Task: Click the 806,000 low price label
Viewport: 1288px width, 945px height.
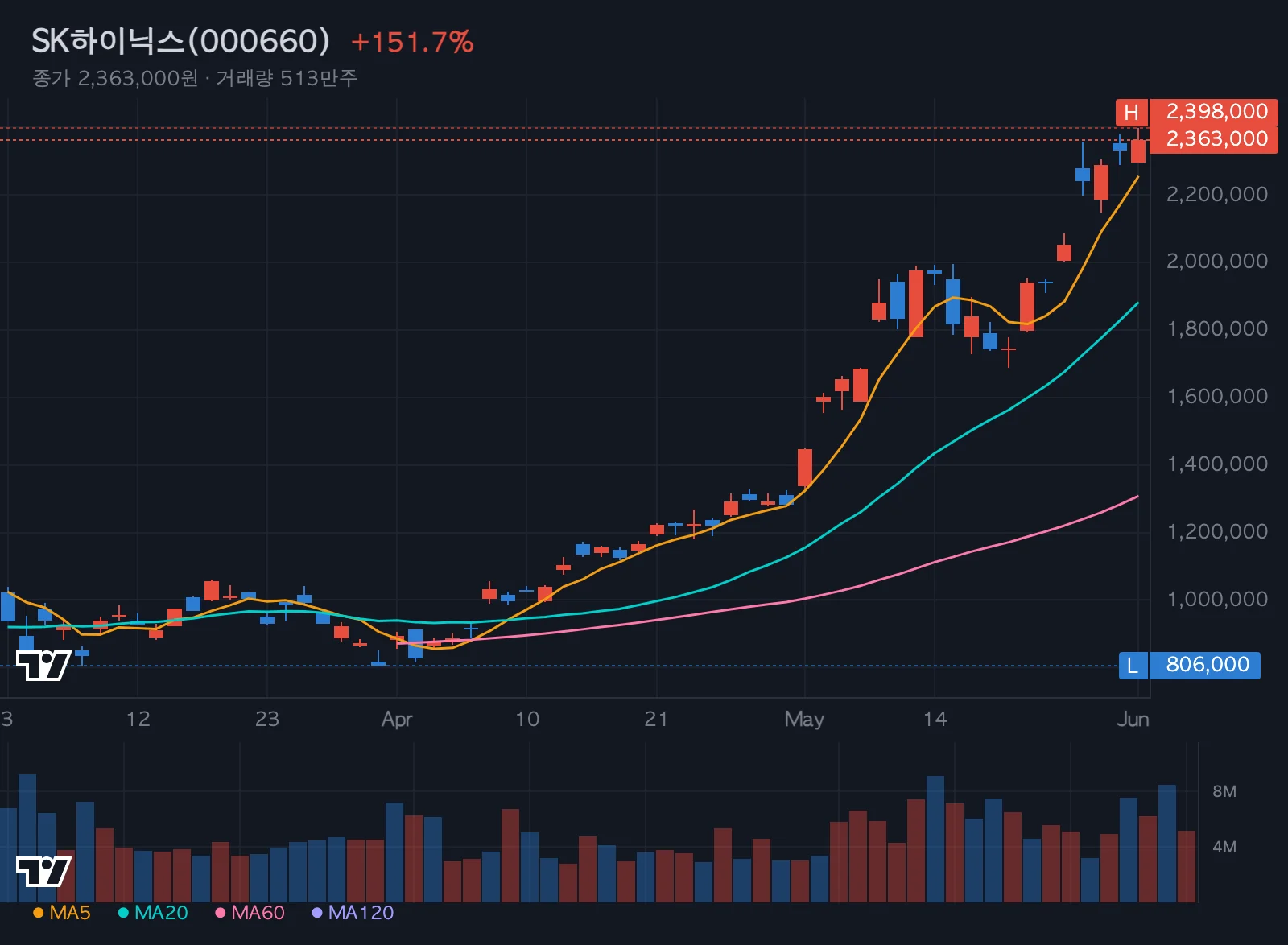Action: (x=1205, y=666)
